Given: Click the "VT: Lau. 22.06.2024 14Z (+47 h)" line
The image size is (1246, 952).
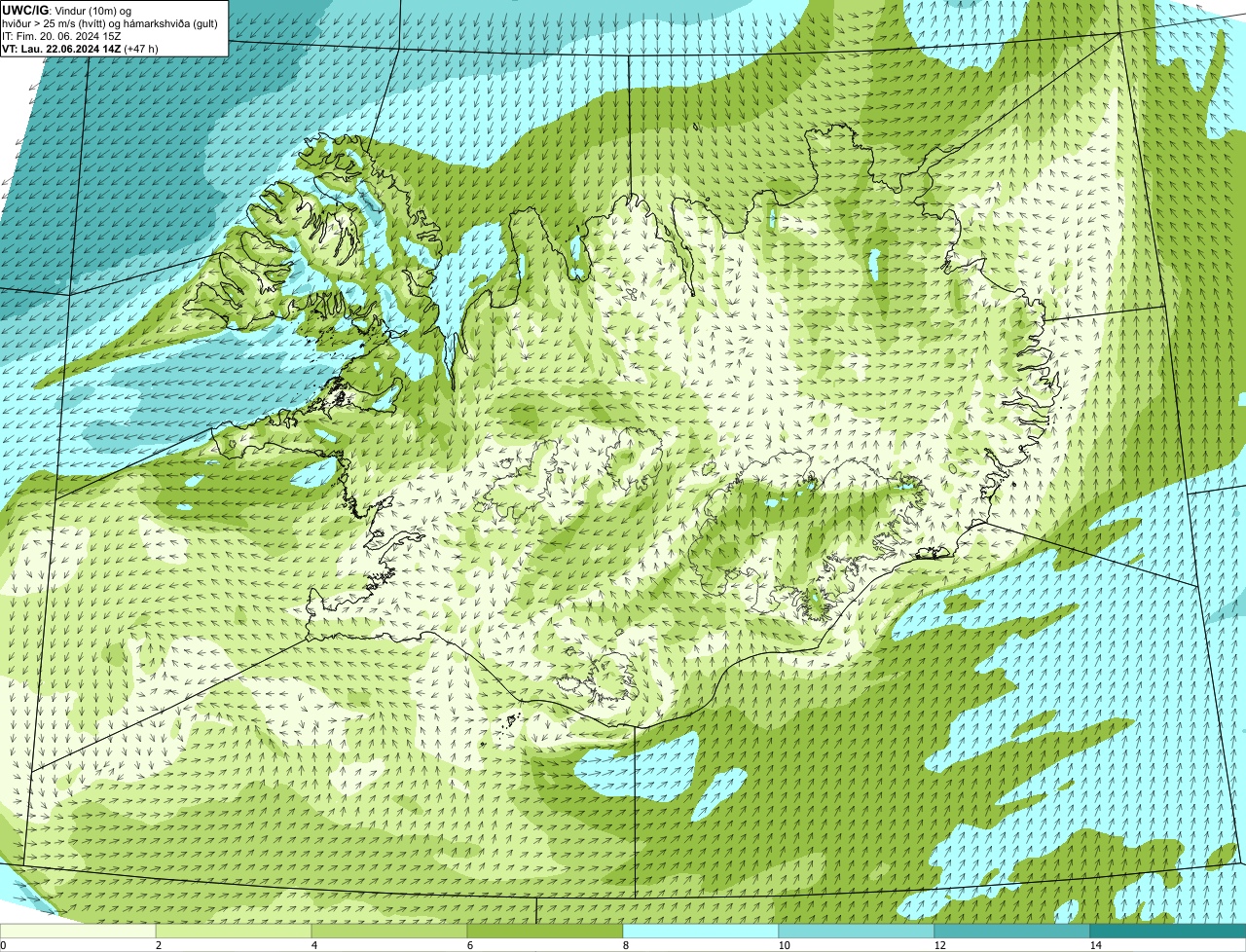Looking at the screenshot, I should click(x=80, y=48).
